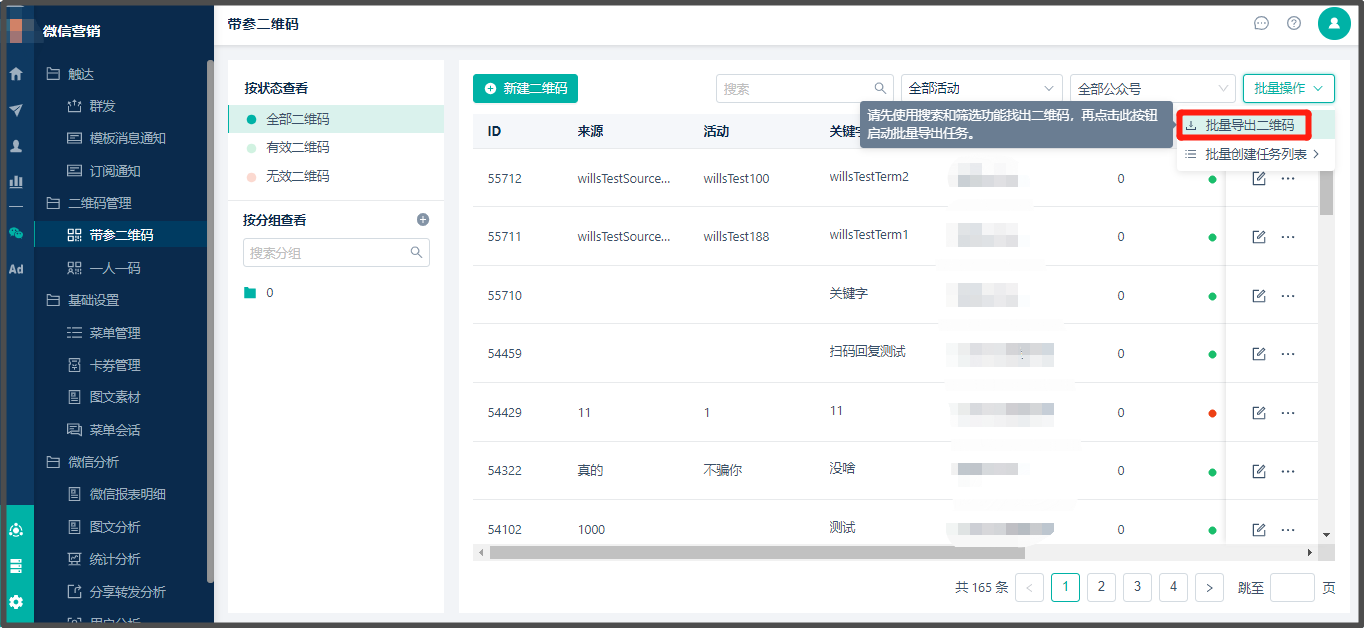Open the Ad icon in left rail
Image resolution: width=1364 pixels, height=628 pixels.
click(x=16, y=269)
